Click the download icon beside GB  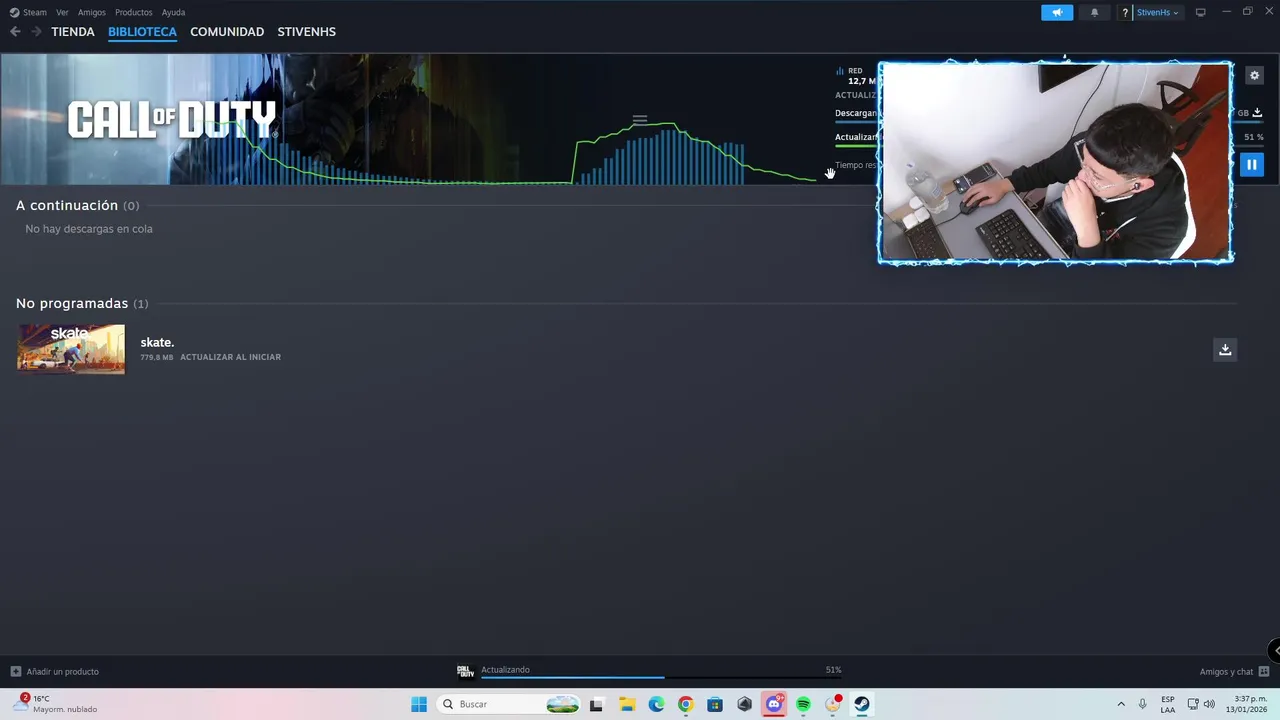(1257, 113)
